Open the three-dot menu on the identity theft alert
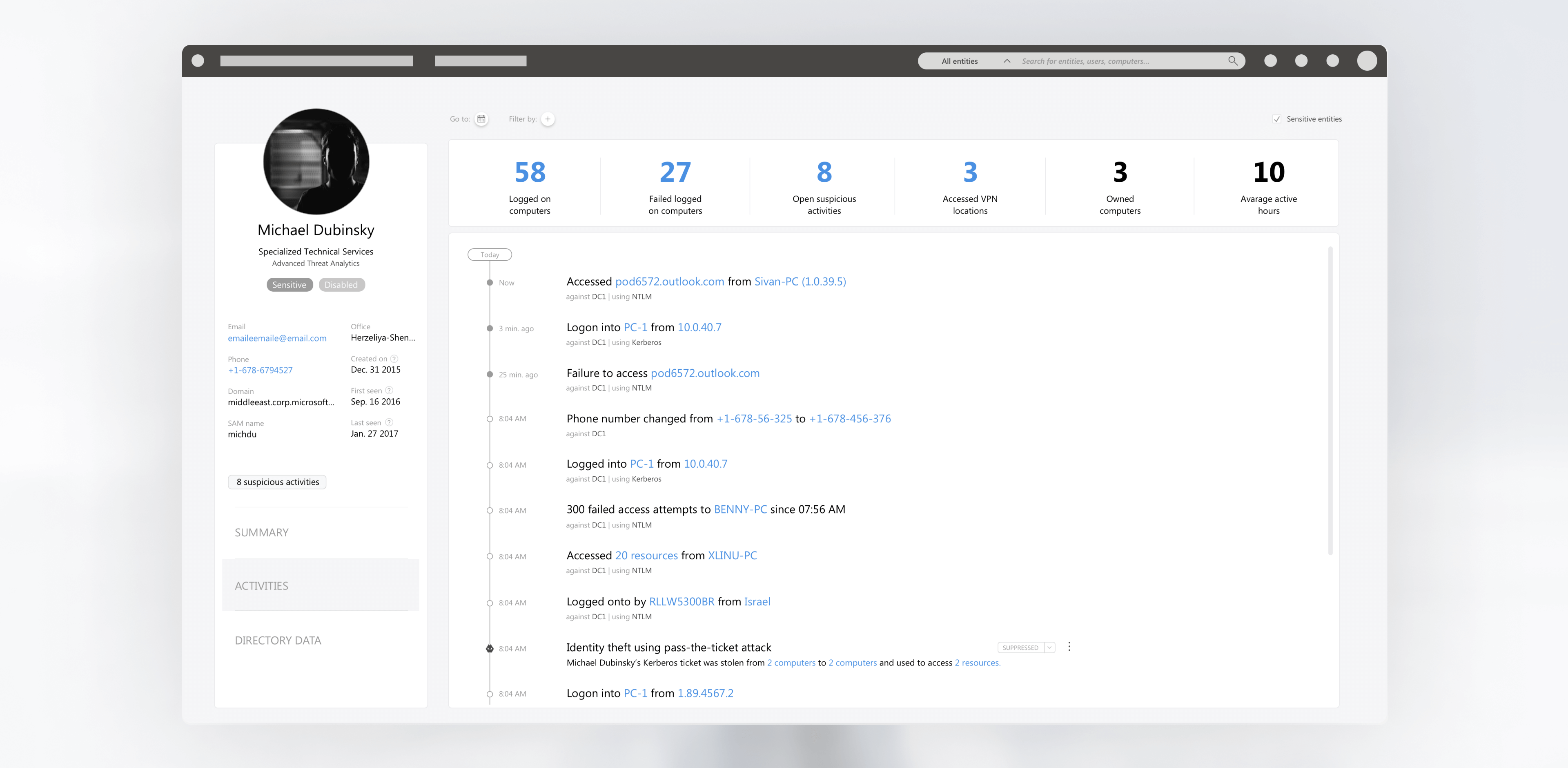Image resolution: width=1568 pixels, height=768 pixels. (1069, 647)
